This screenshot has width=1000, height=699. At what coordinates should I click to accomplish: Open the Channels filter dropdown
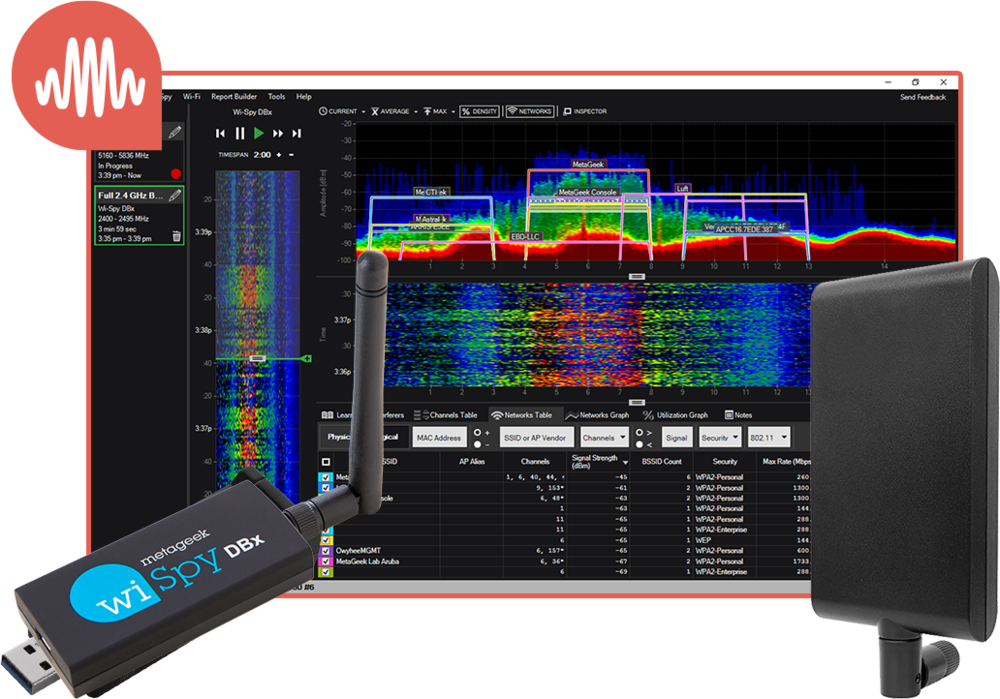604,438
